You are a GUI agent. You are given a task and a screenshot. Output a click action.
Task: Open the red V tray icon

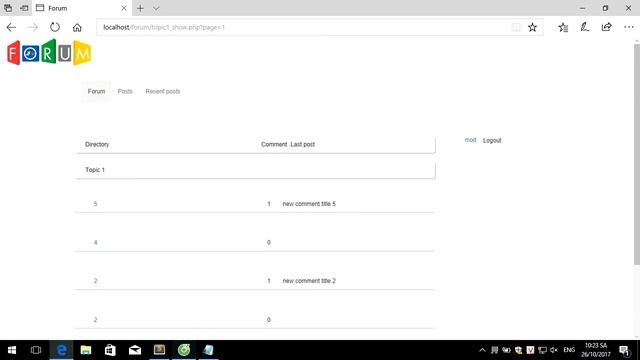530,350
